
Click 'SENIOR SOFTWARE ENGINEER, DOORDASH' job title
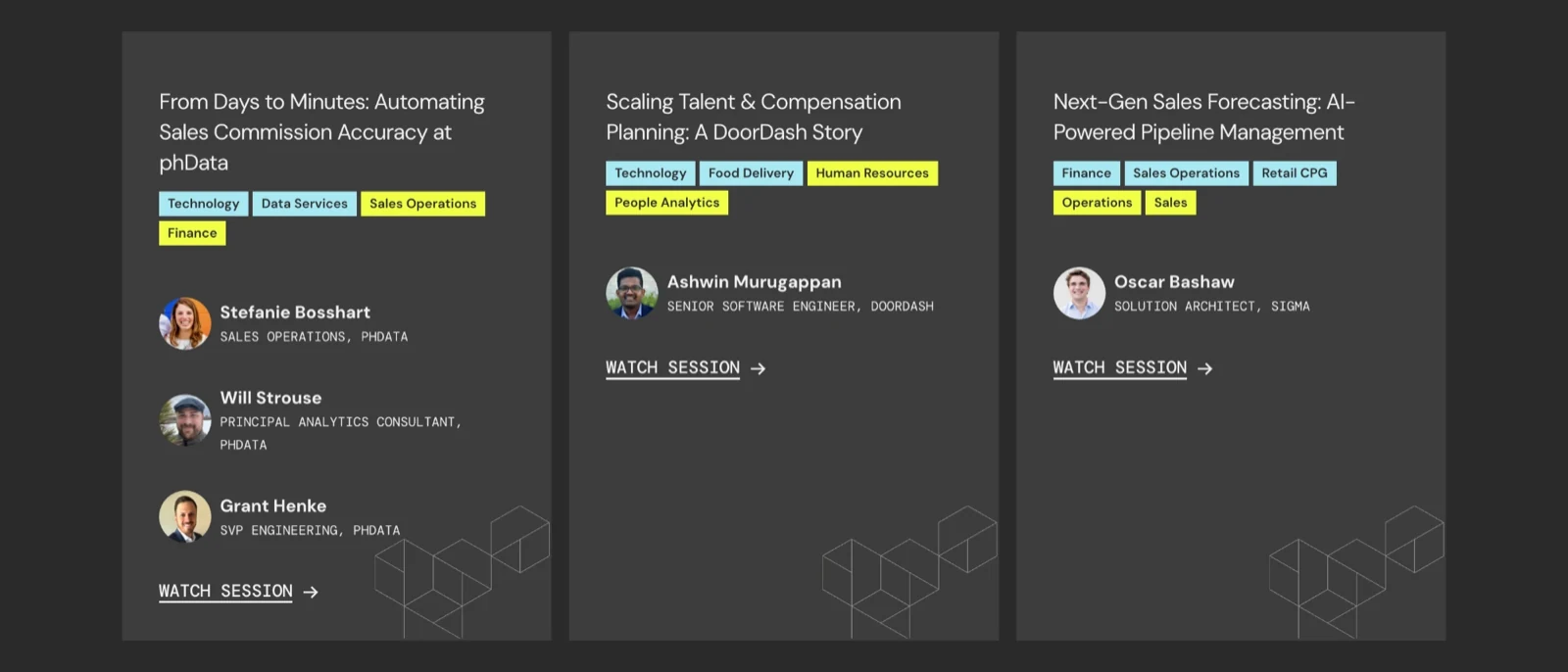801,307
